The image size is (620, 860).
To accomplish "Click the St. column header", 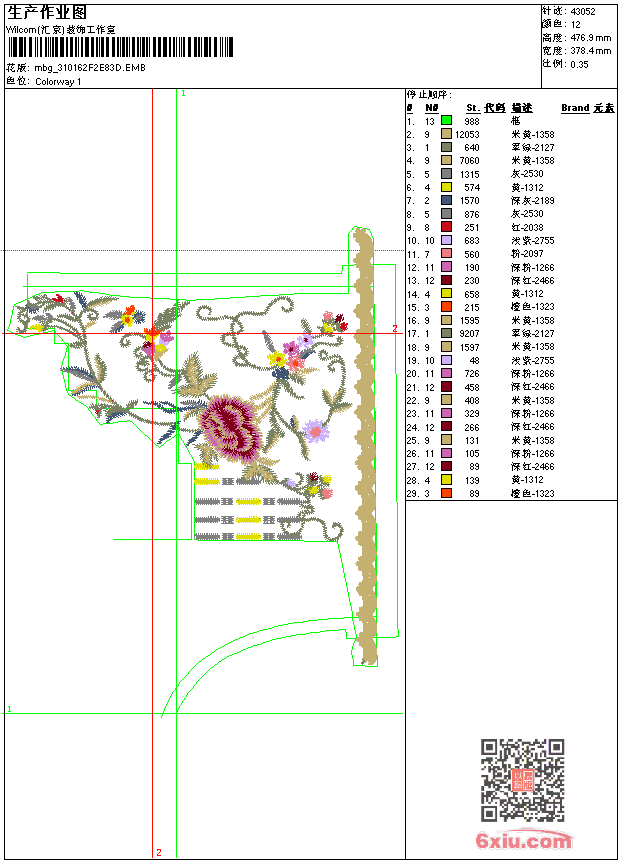I will click(473, 108).
